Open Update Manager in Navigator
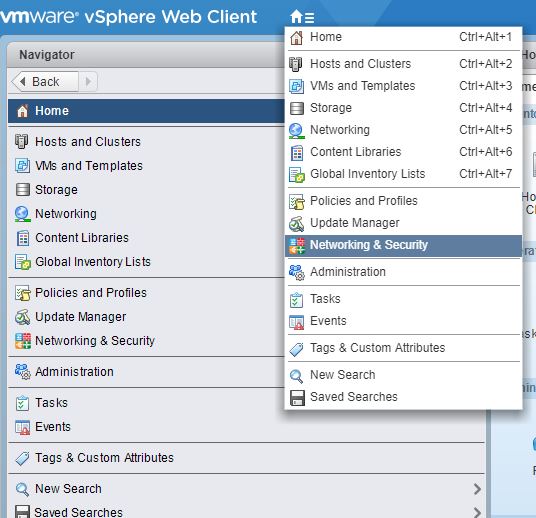 point(146,317)
